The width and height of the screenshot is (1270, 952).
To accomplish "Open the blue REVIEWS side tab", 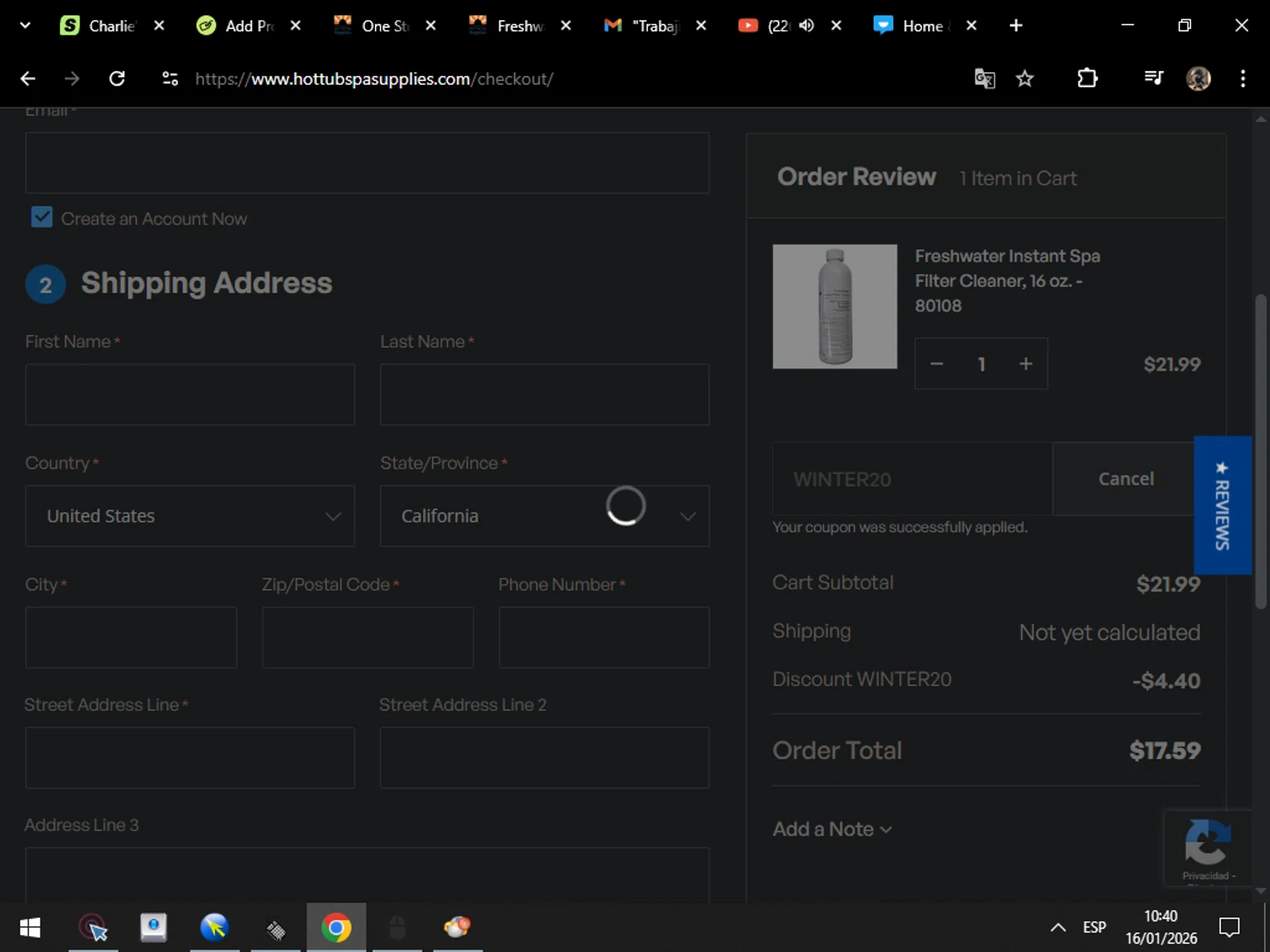I will [x=1222, y=505].
